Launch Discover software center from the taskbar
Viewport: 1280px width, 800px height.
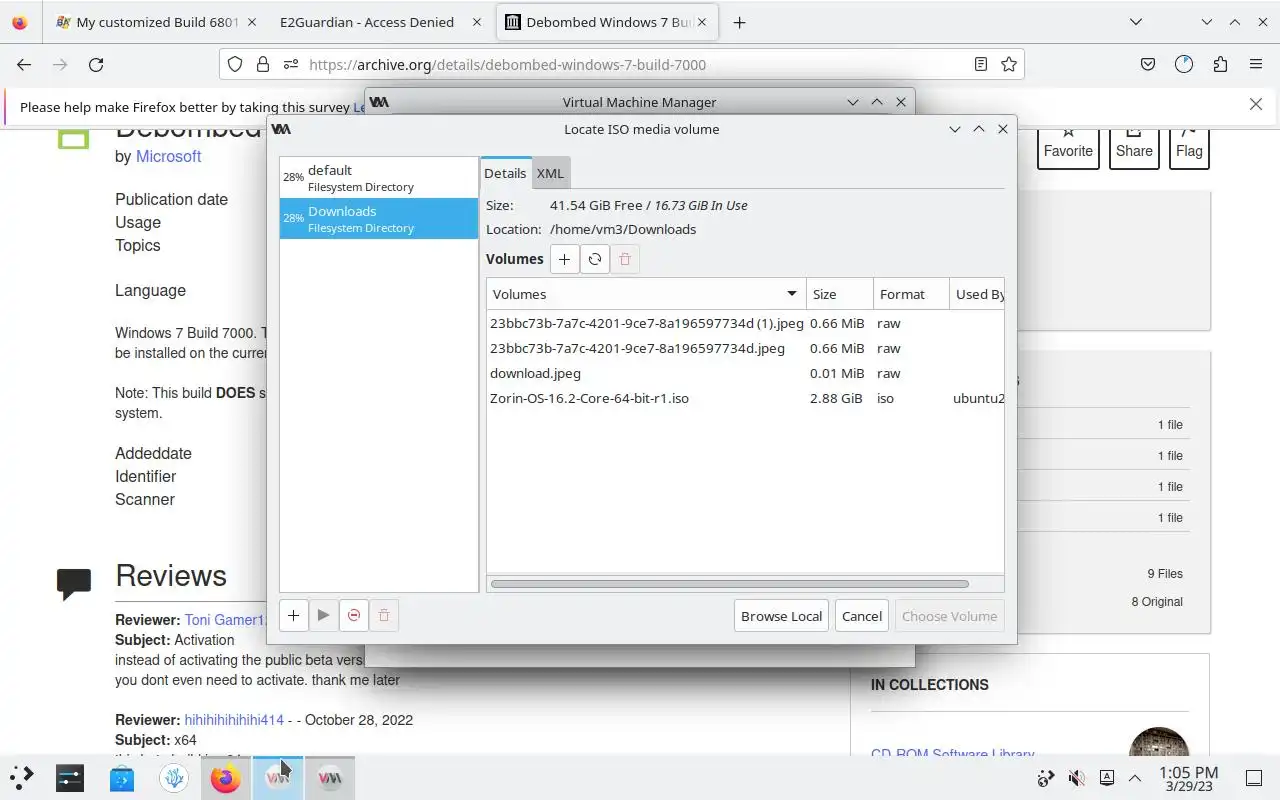(122, 777)
